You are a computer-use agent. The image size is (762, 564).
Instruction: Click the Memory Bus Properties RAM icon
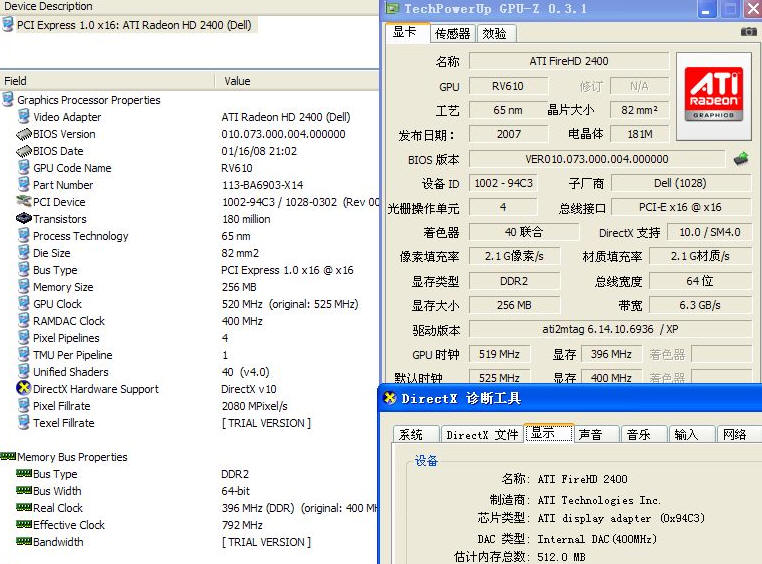tap(8, 456)
